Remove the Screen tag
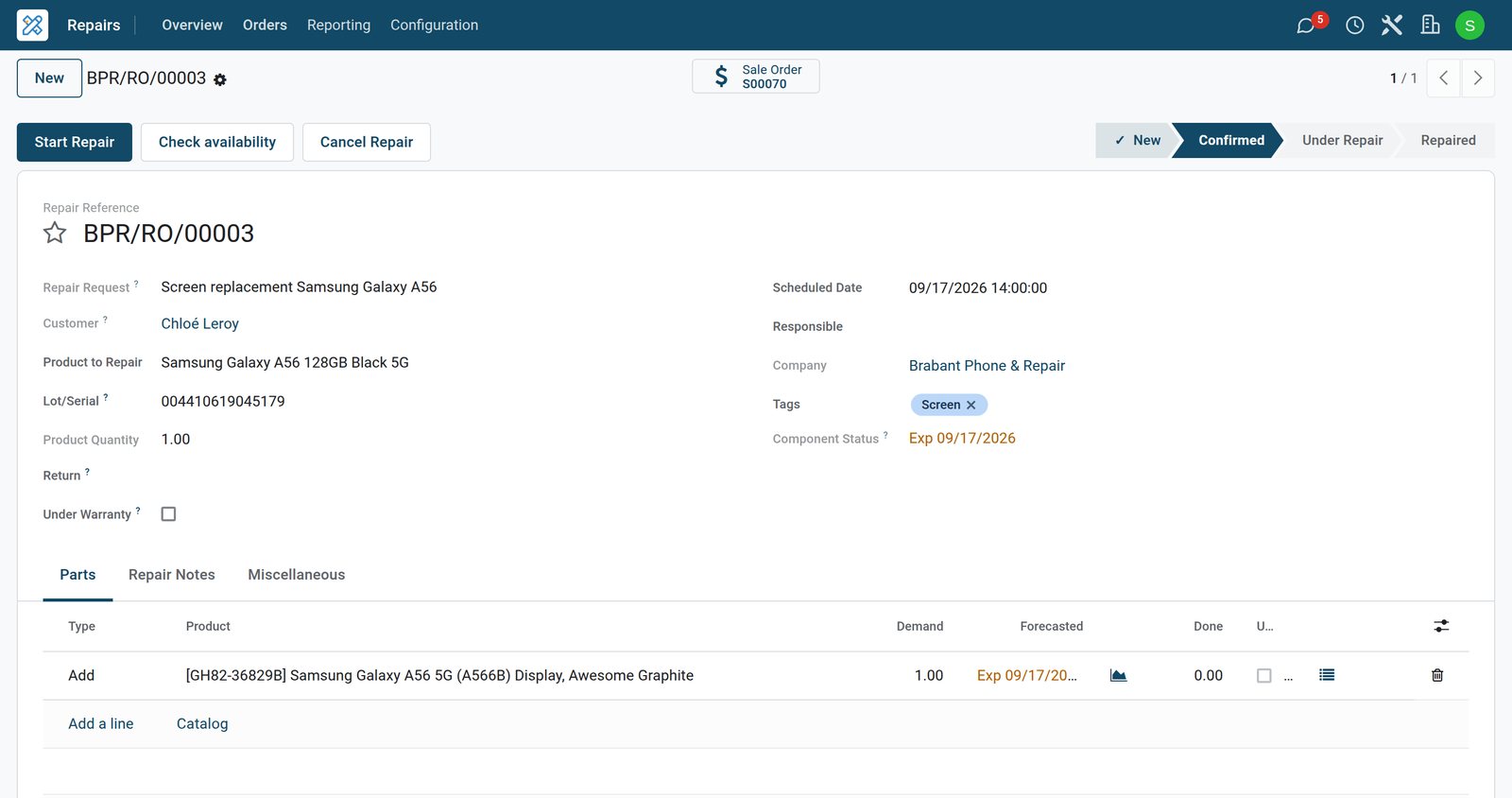This screenshot has width=1512, height=798. tap(971, 405)
